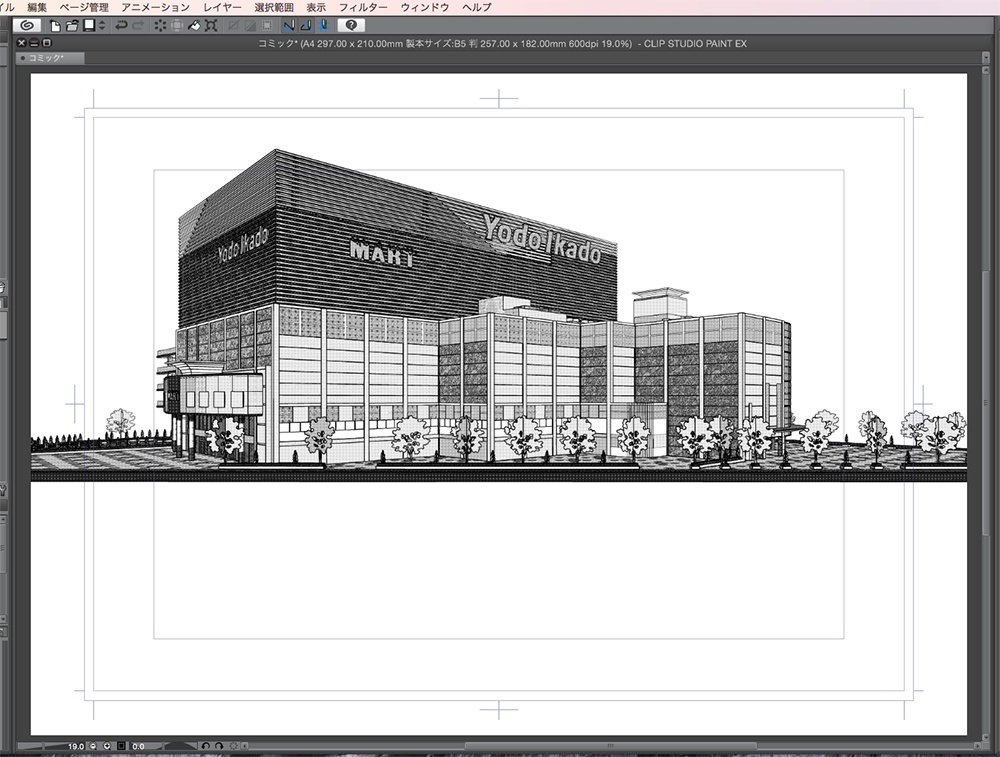The width and height of the screenshot is (1000, 757).
Task: Click the invert selection icon
Action: [x=251, y=26]
